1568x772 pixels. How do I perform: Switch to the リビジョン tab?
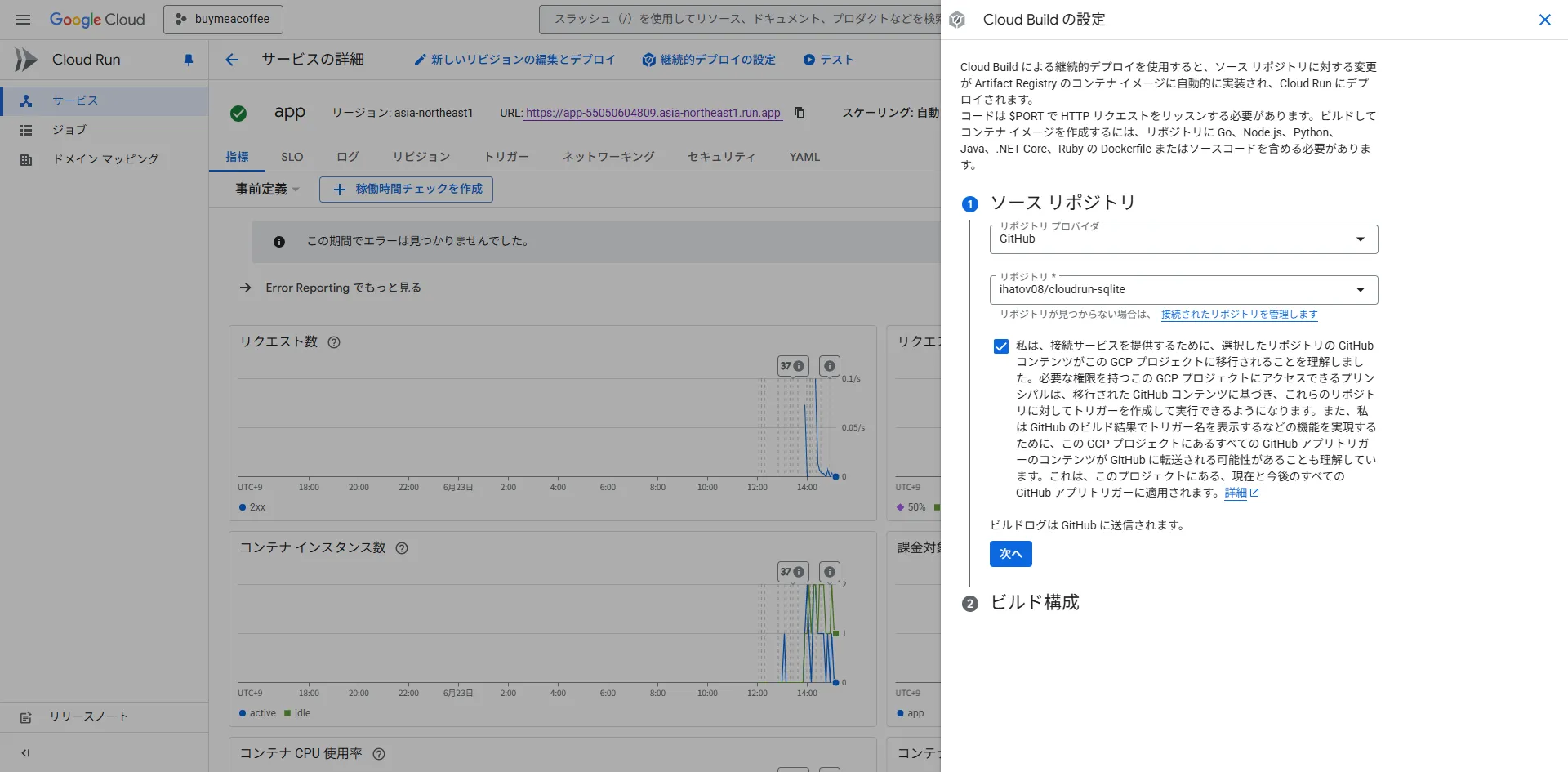[421, 157]
